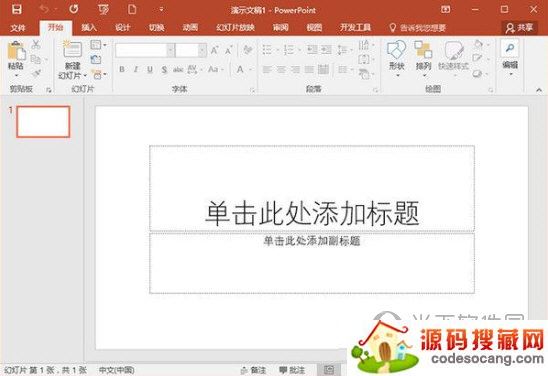
Task: Switch to the 插入 (Insert) tab
Action: tap(89, 28)
